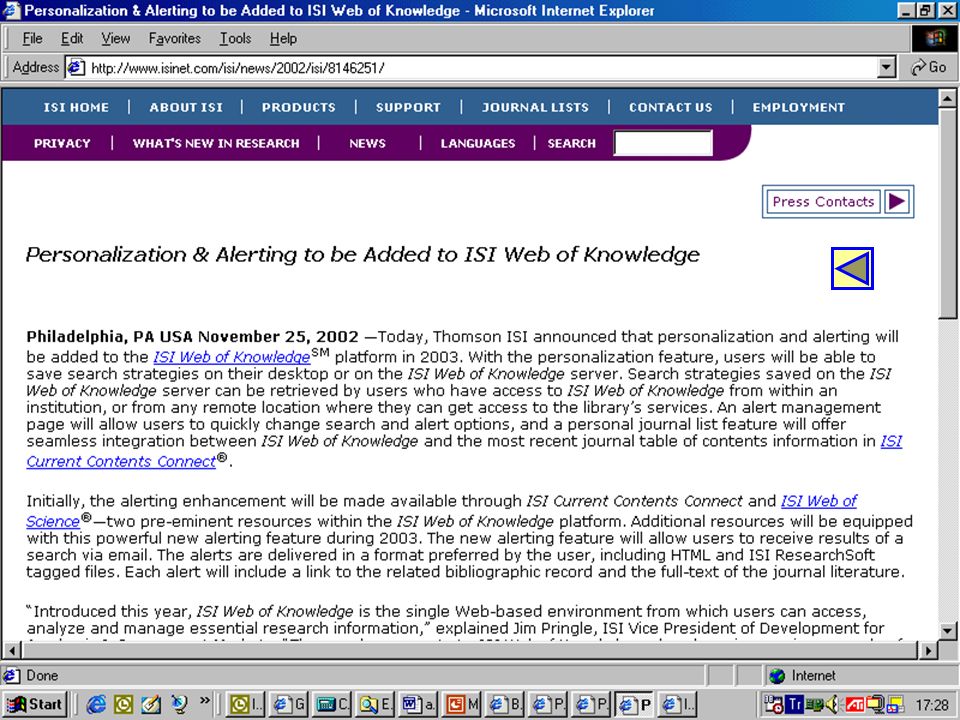The height and width of the screenshot is (720, 960).
Task: Follow the ISI Current Contents Connect link
Action: point(121,461)
